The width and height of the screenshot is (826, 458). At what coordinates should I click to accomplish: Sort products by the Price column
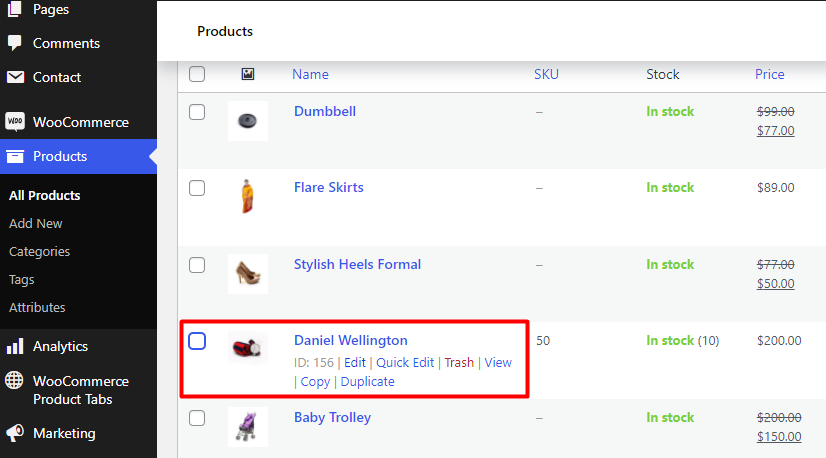[769, 74]
